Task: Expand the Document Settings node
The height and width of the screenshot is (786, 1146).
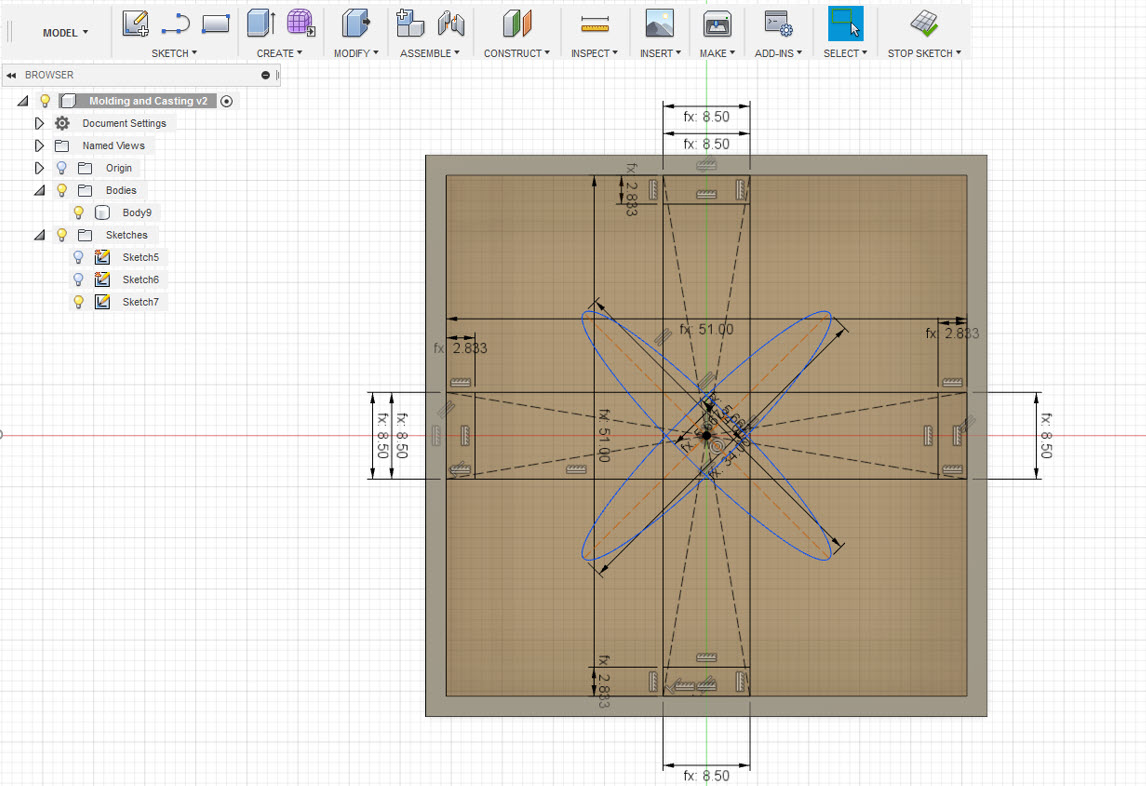Action: [39, 123]
